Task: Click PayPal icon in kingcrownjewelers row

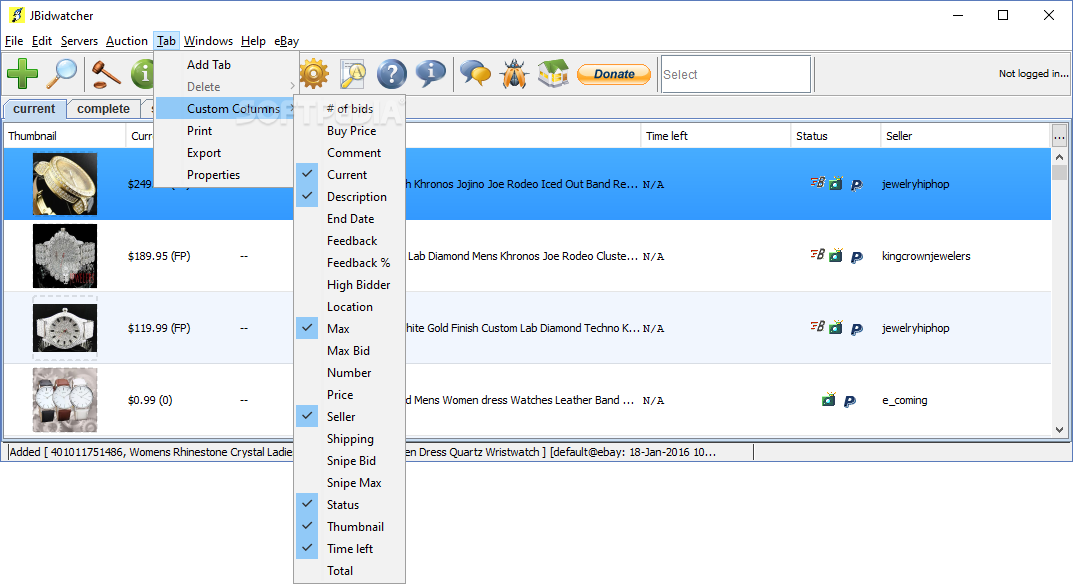Action: click(856, 257)
